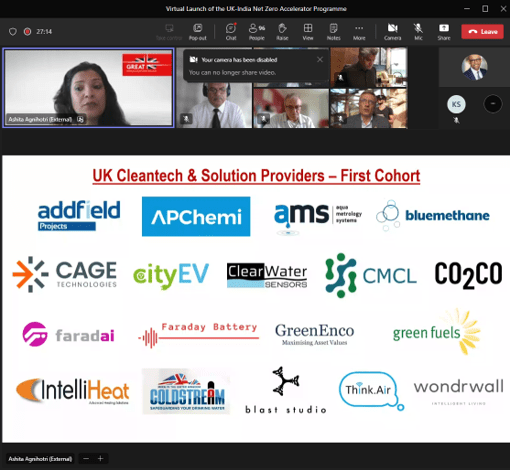Click the CAGE Technologies logo

click(x=64, y=274)
